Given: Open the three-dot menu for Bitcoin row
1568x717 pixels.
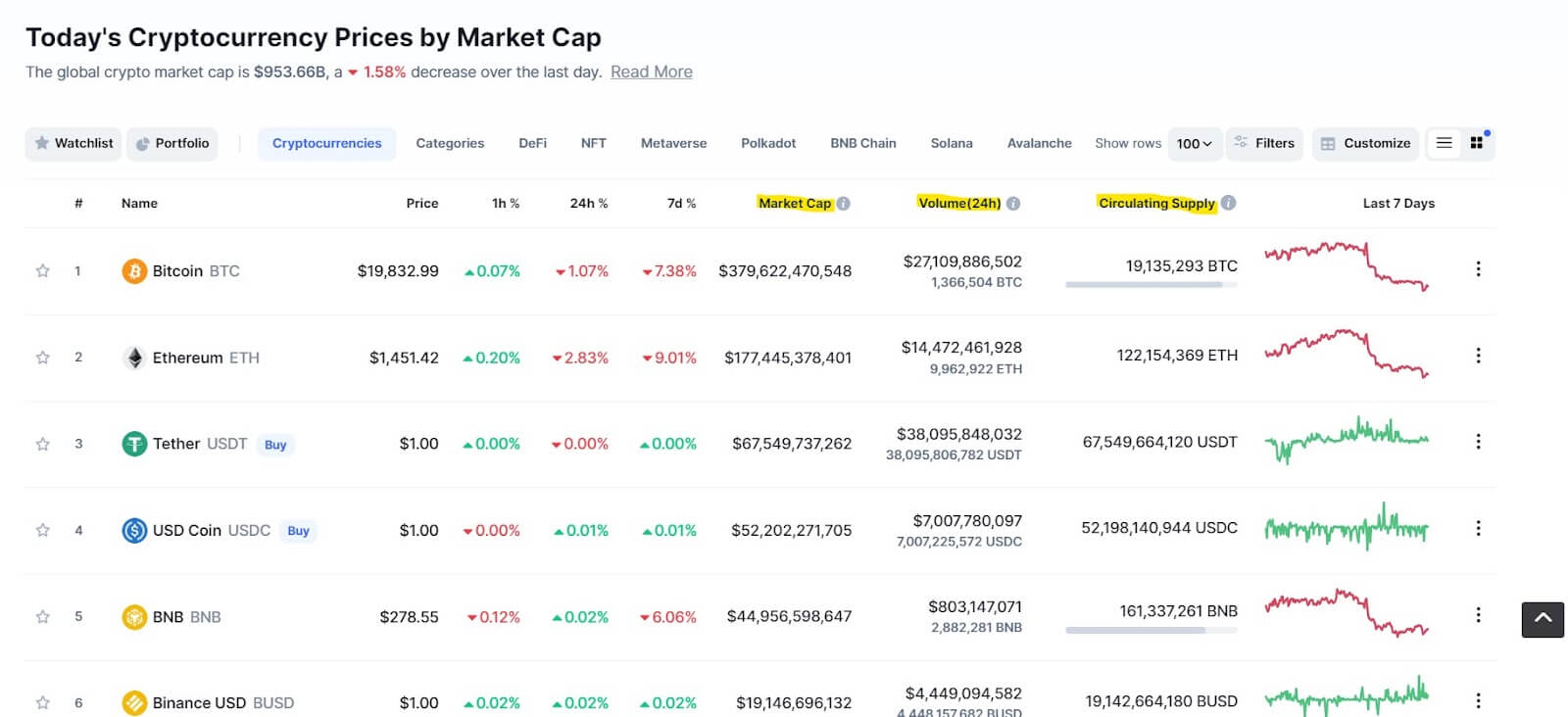Looking at the screenshot, I should [x=1478, y=269].
